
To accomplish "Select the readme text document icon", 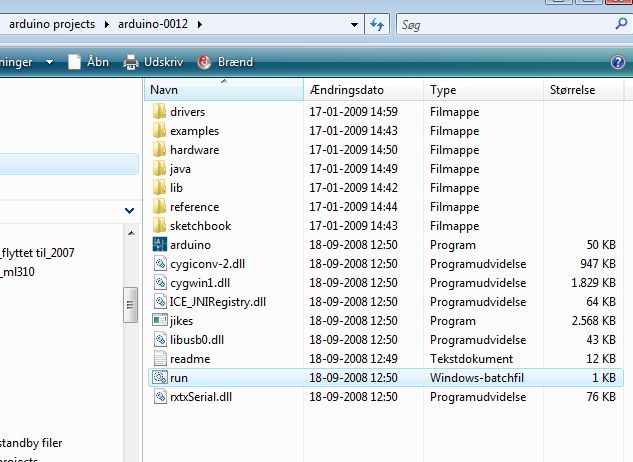I will (160, 358).
